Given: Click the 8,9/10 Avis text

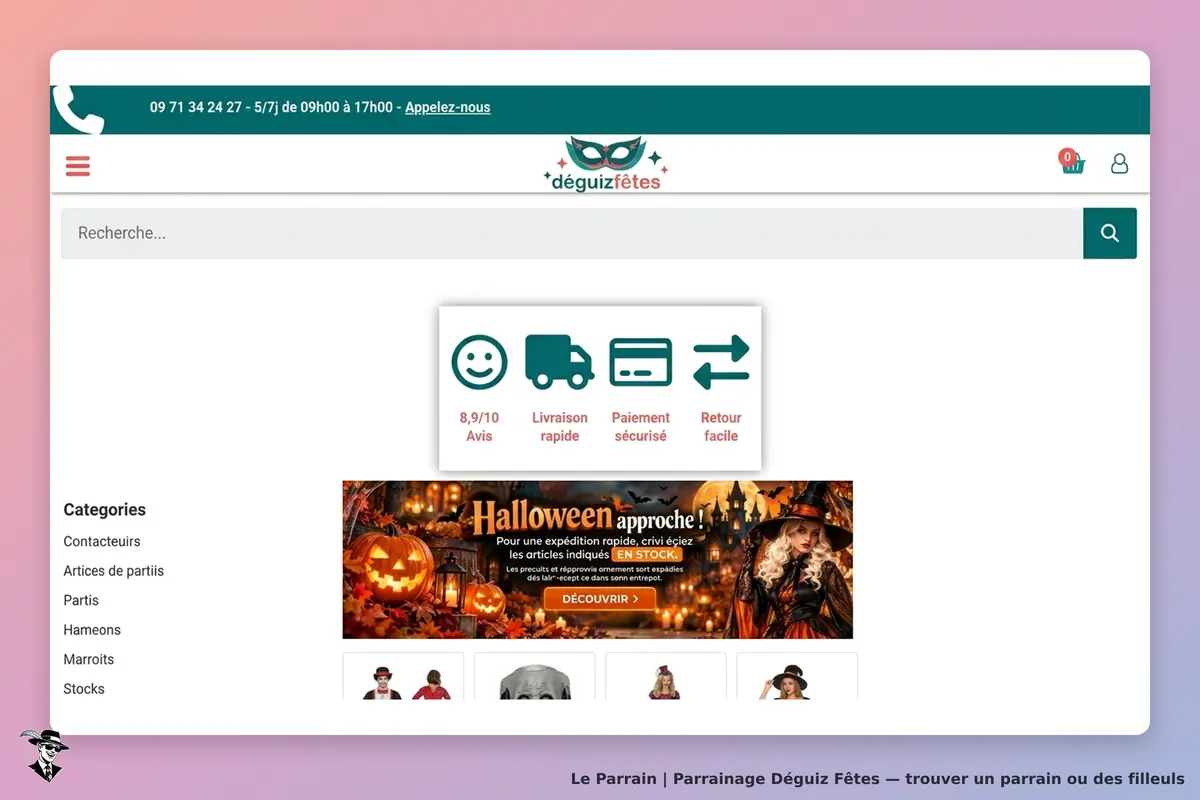Looking at the screenshot, I should click(479, 427).
